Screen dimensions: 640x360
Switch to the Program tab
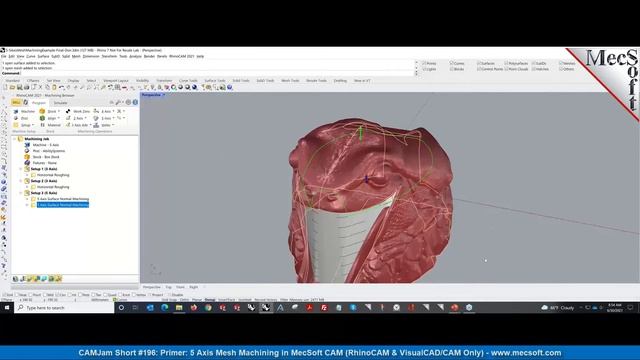pyautogui.click(x=39, y=102)
